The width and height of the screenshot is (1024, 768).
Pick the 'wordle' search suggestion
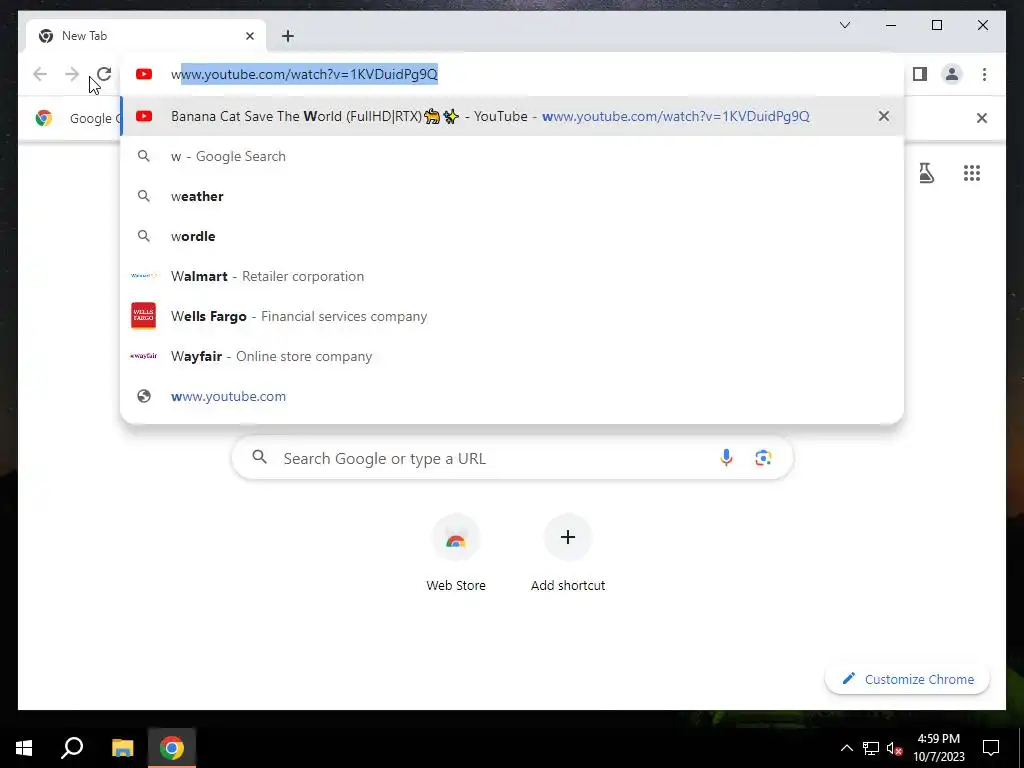pyautogui.click(x=512, y=236)
